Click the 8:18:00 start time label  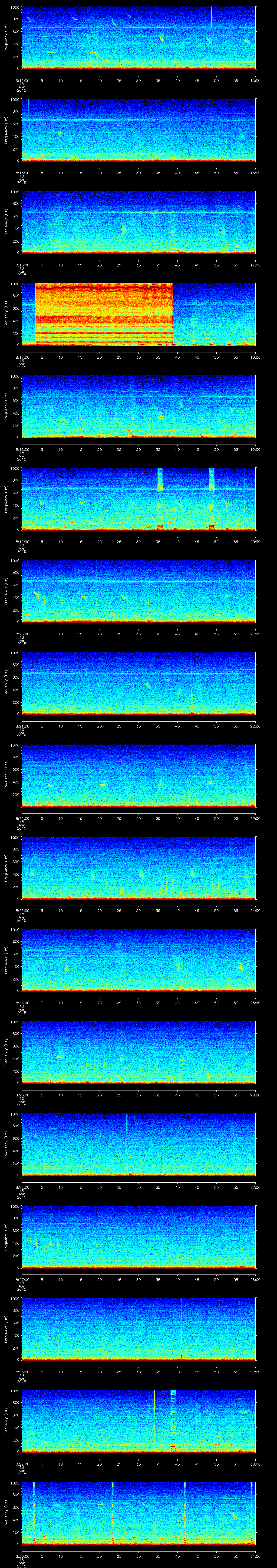pos(22,449)
